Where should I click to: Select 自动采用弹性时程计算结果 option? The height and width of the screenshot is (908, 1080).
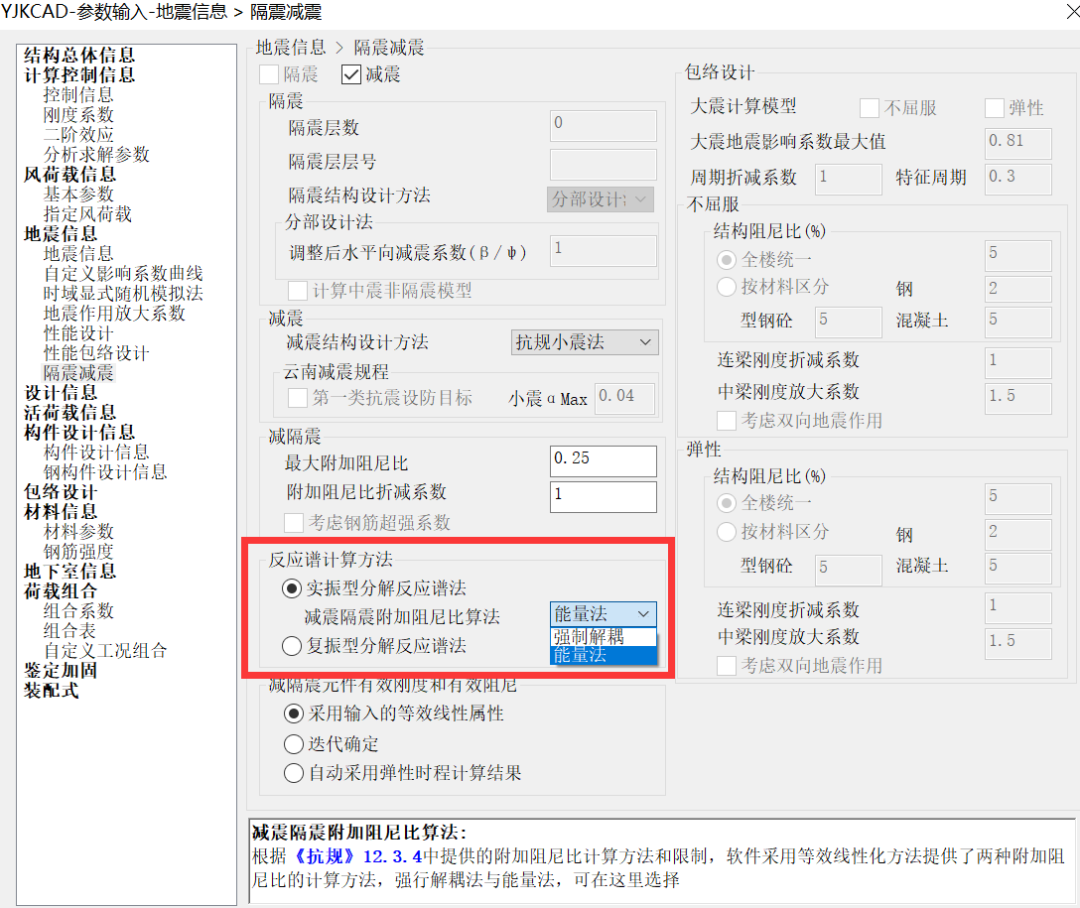[293, 773]
